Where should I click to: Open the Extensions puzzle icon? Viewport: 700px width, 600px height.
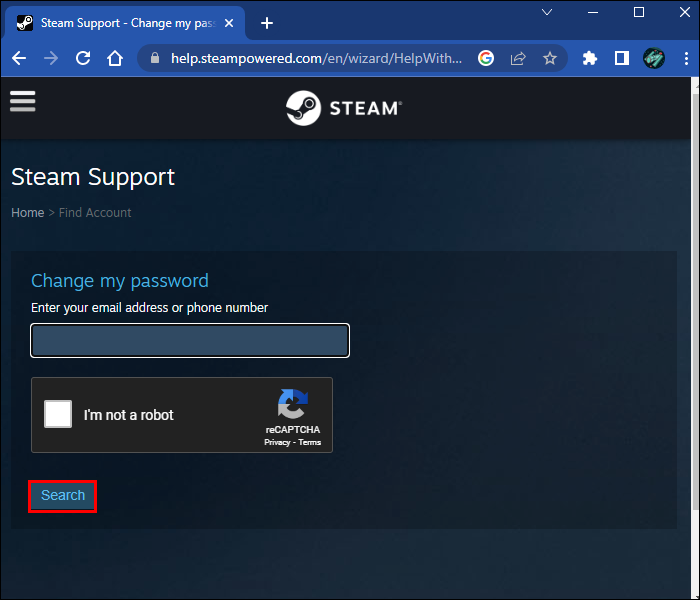(590, 58)
